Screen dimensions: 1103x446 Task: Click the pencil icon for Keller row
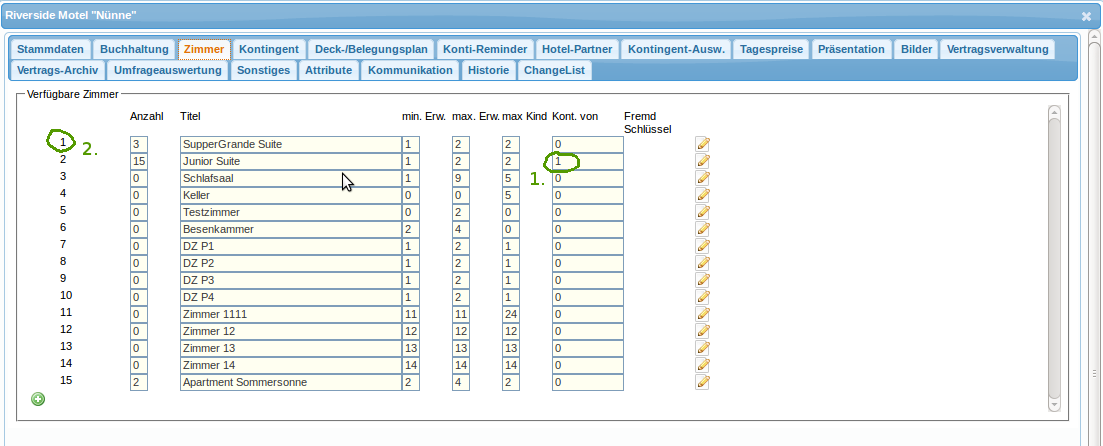pyautogui.click(x=703, y=195)
